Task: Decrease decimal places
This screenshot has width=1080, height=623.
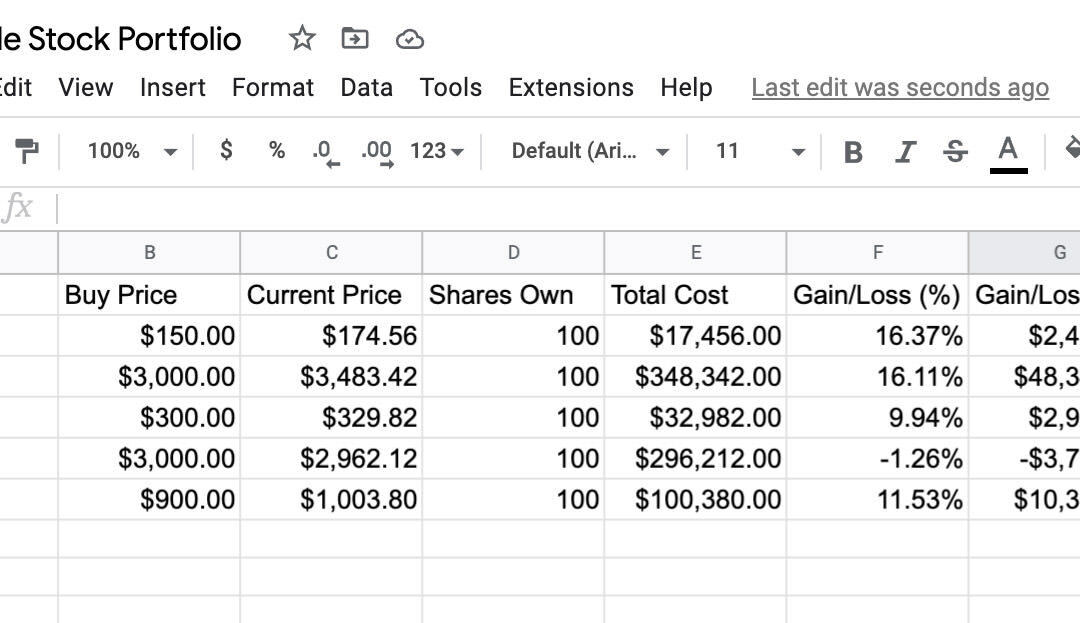Action: 323,152
